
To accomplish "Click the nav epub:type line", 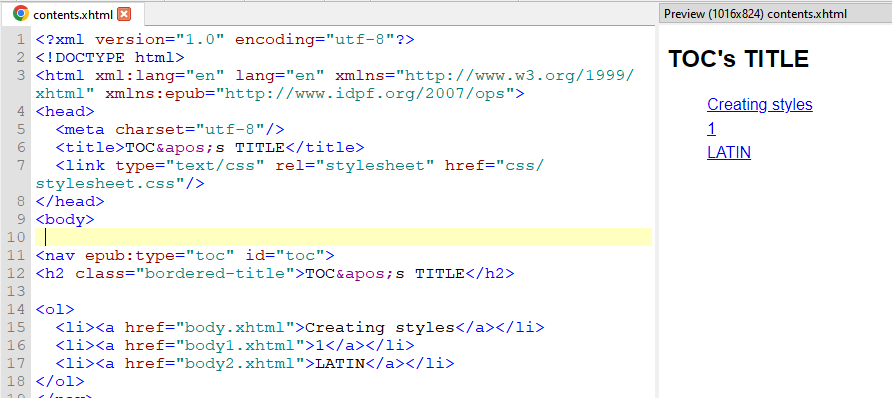I will coord(185,256).
